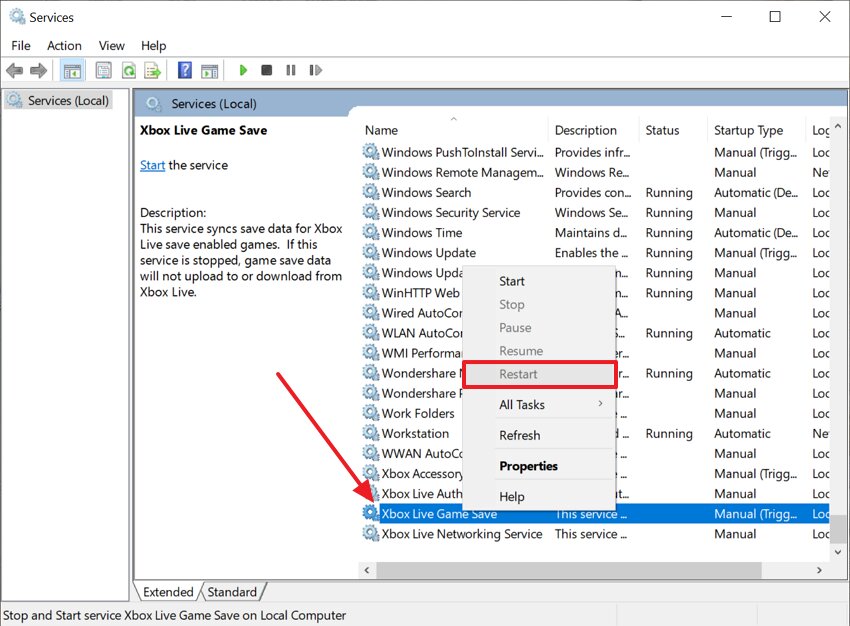Choose Start from the context menu
This screenshot has height=626, width=850.
coord(539,281)
